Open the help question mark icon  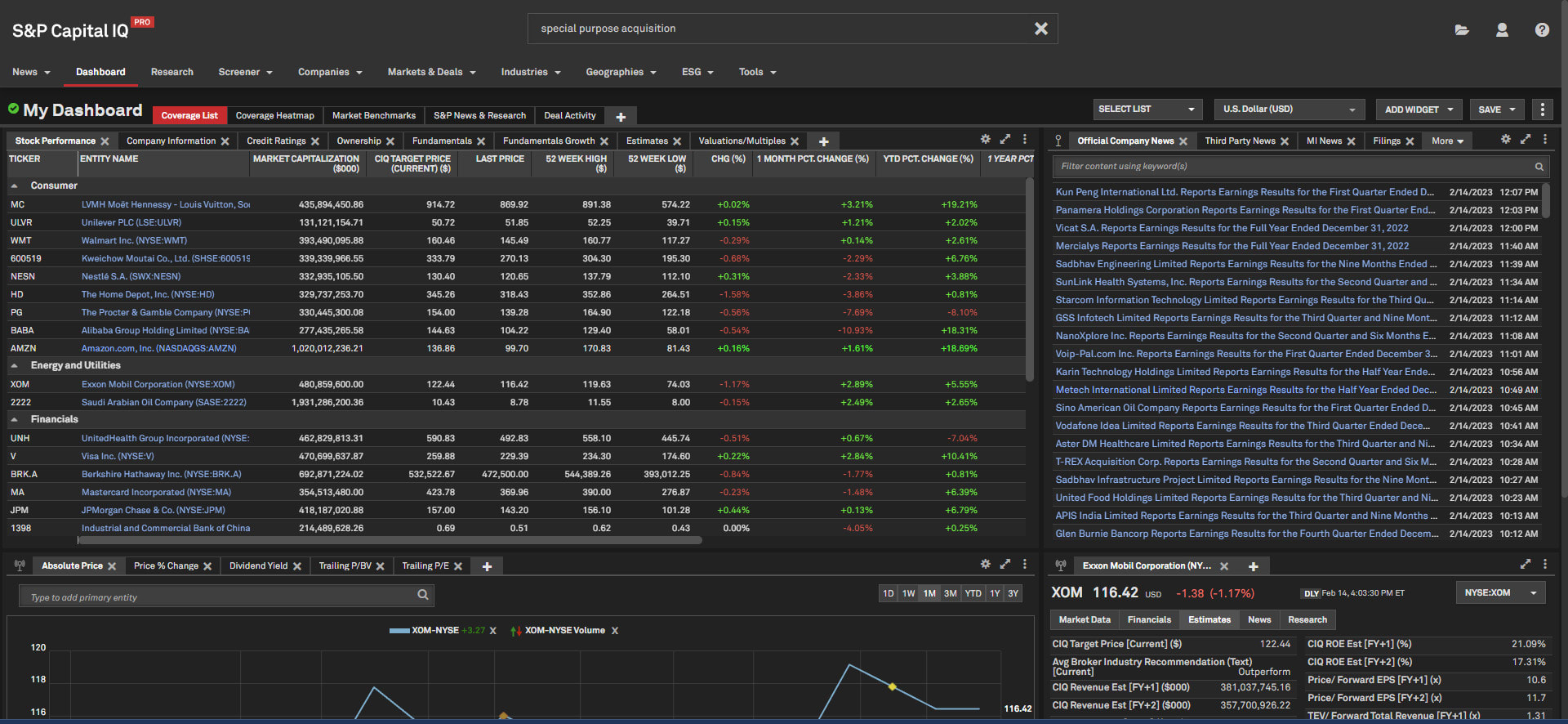coord(1542,30)
